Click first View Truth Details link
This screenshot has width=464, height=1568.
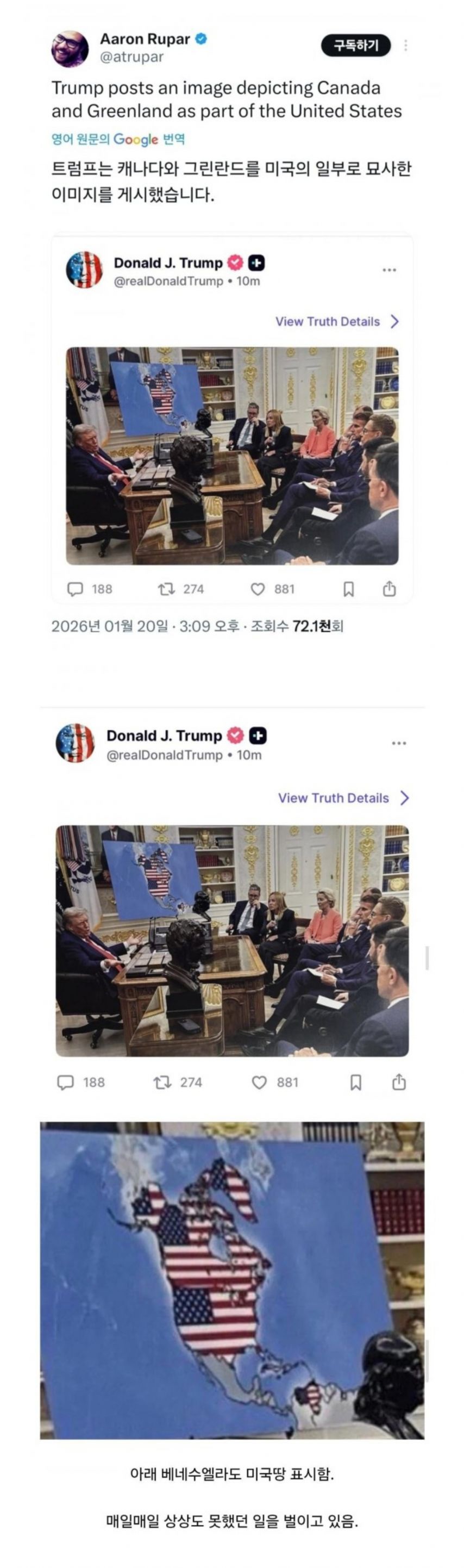coord(327,321)
